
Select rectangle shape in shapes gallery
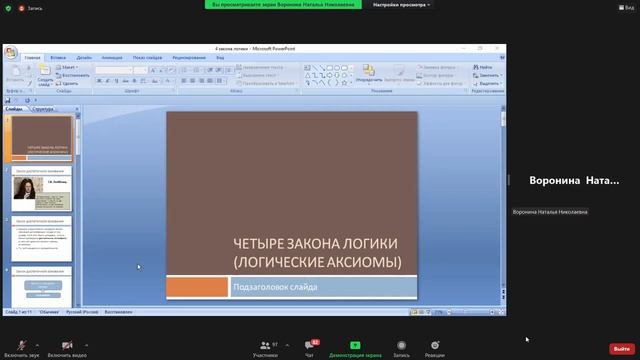coord(330,68)
